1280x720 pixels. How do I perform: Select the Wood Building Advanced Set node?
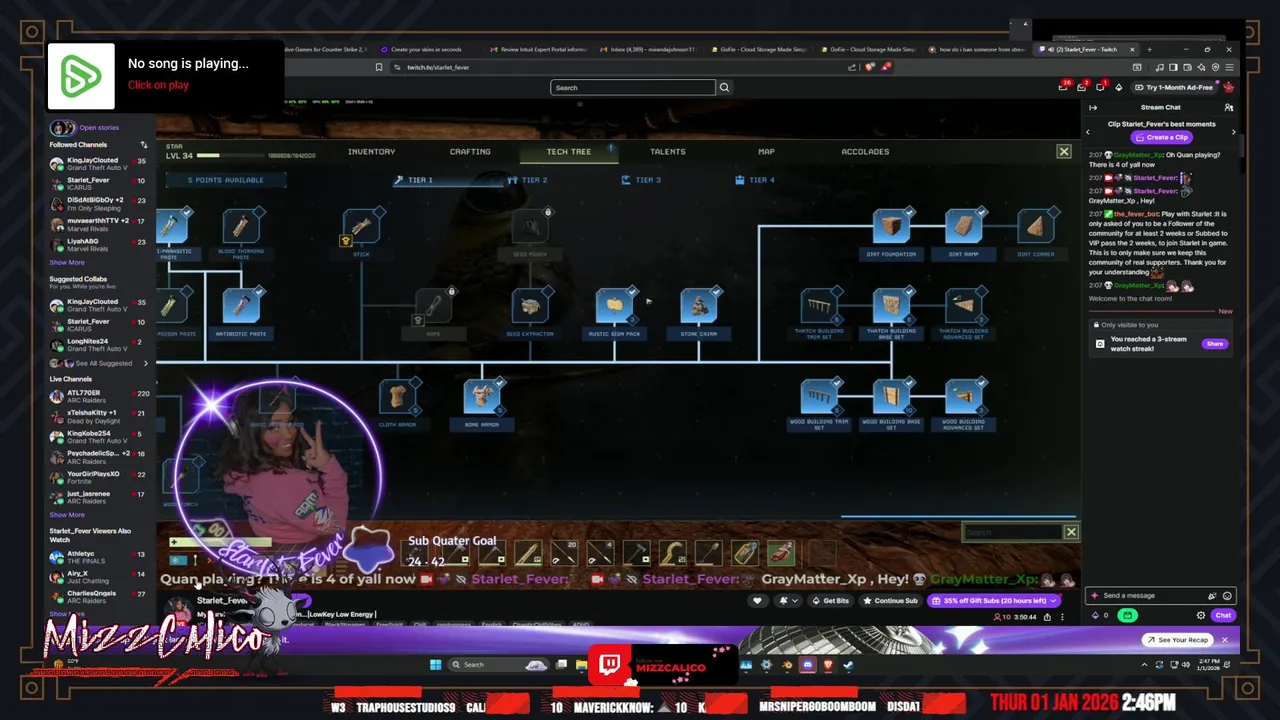tap(963, 397)
